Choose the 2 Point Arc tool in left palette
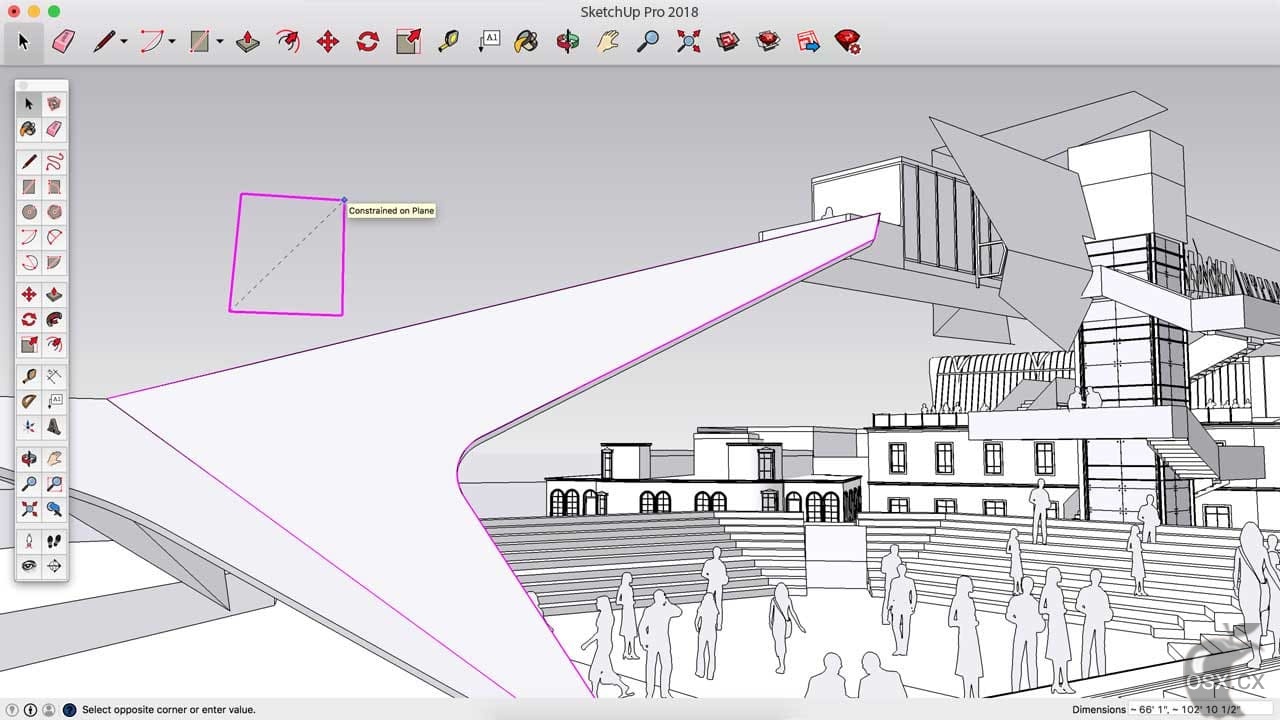This screenshot has width=1280, height=720. 54,237
